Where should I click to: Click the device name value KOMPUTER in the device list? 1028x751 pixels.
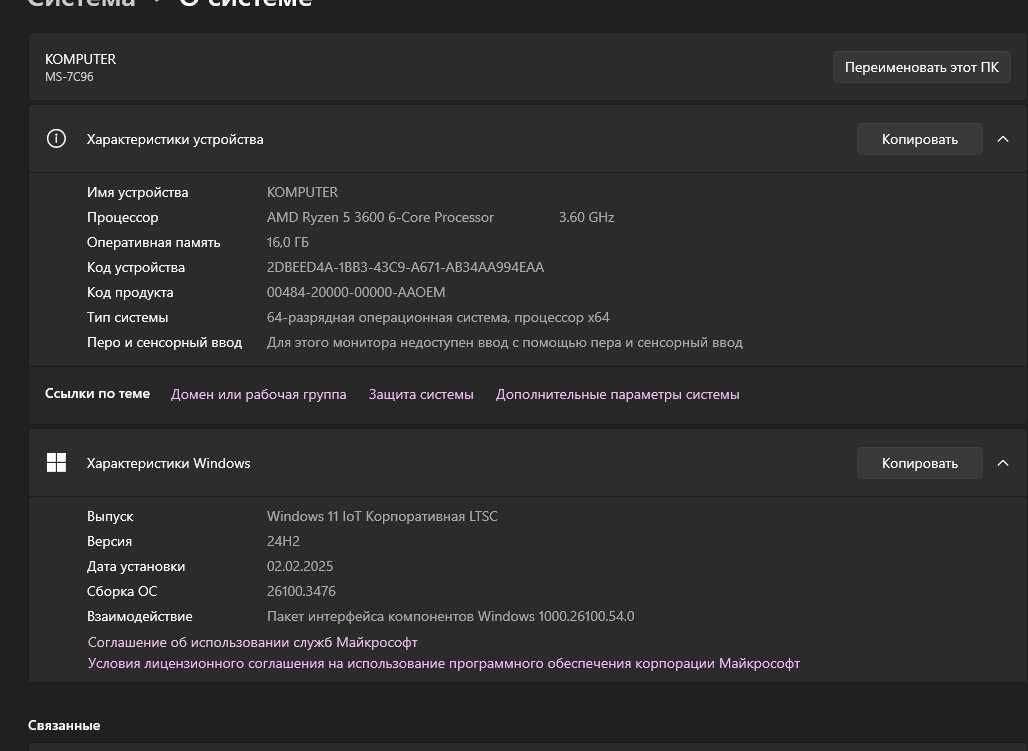302,192
